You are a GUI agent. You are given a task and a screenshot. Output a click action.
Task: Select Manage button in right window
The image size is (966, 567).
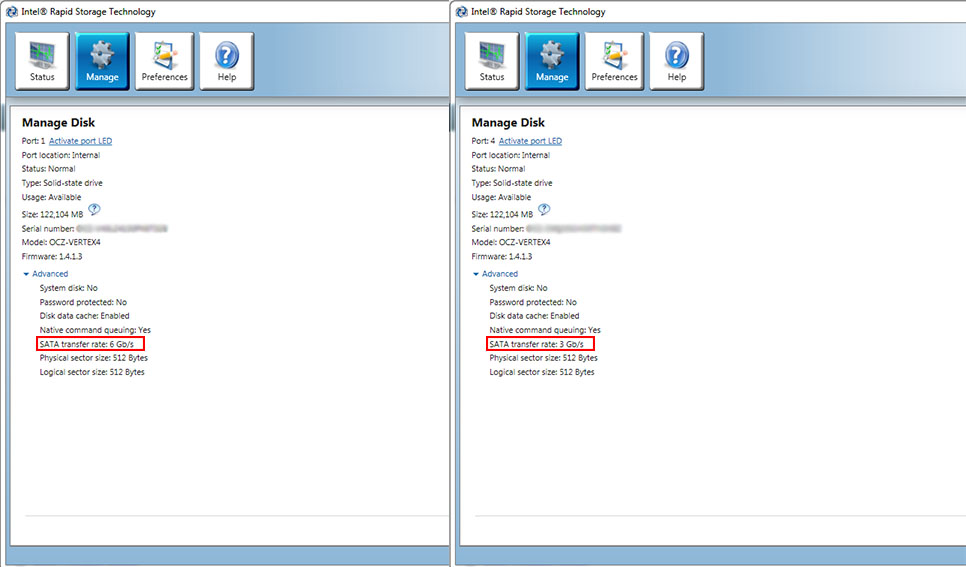pyautogui.click(x=552, y=62)
